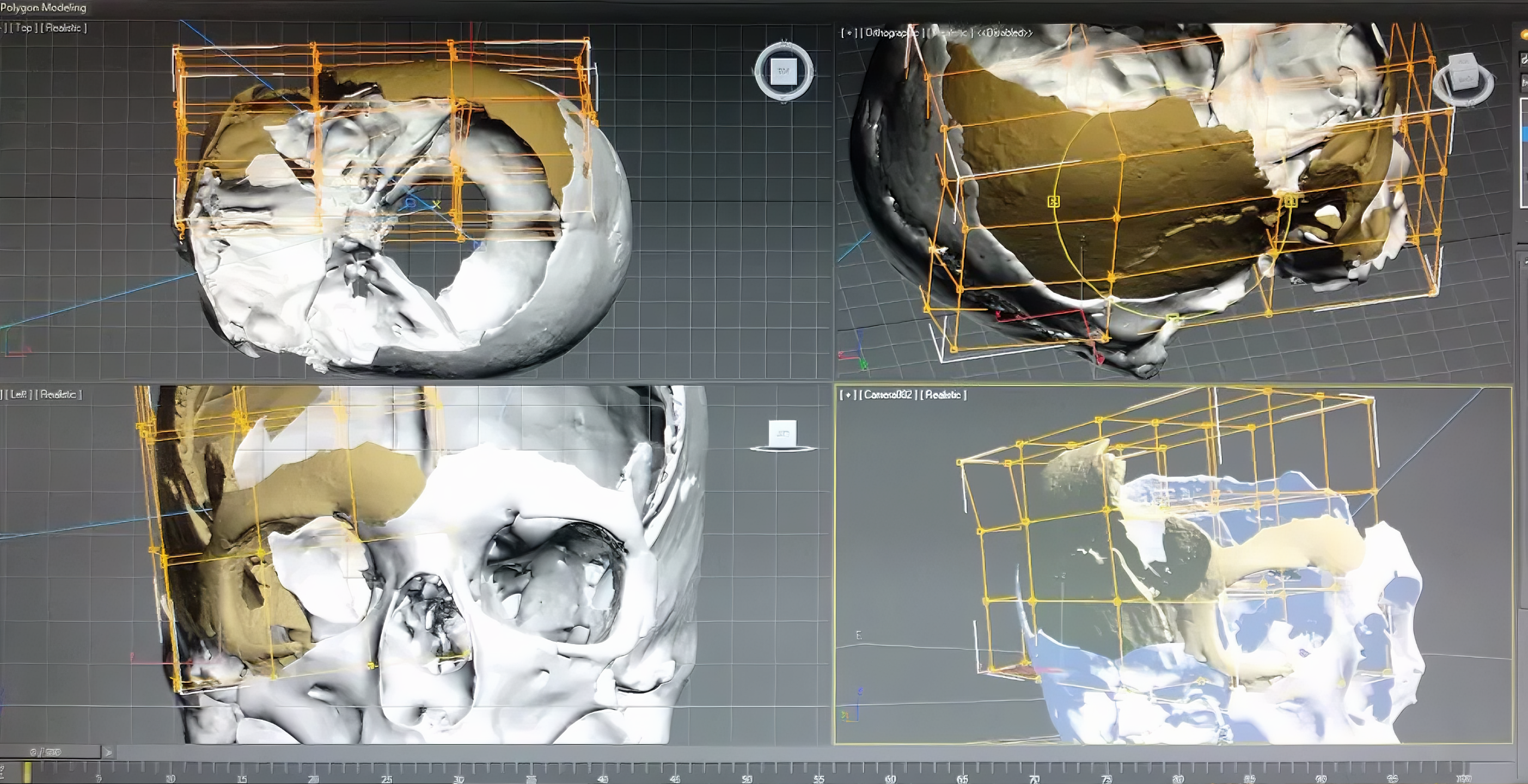Open the Top viewport point-of-view label menu
Image resolution: width=1528 pixels, height=784 pixels.
[x=24, y=28]
